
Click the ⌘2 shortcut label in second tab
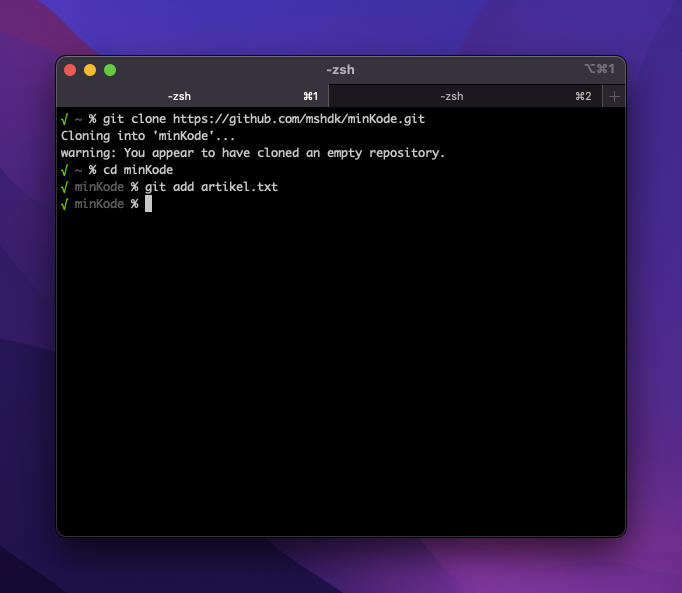[583, 96]
